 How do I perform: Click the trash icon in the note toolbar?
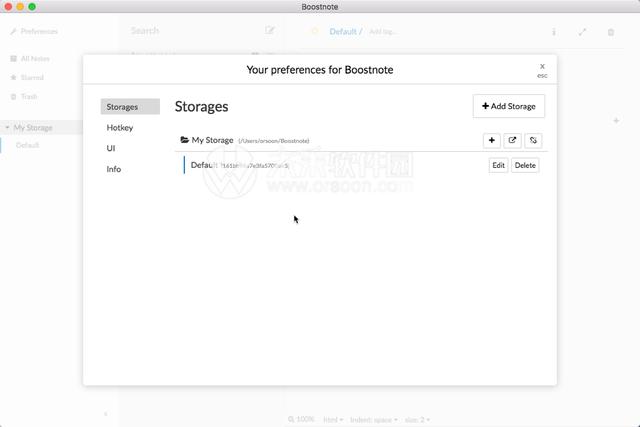point(611,32)
